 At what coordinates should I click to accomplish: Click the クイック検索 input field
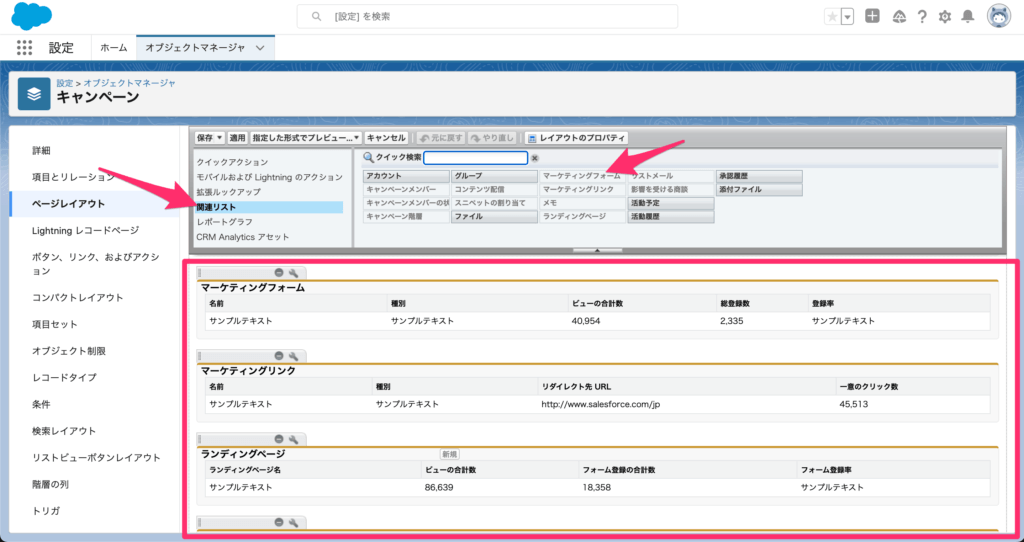coord(475,158)
